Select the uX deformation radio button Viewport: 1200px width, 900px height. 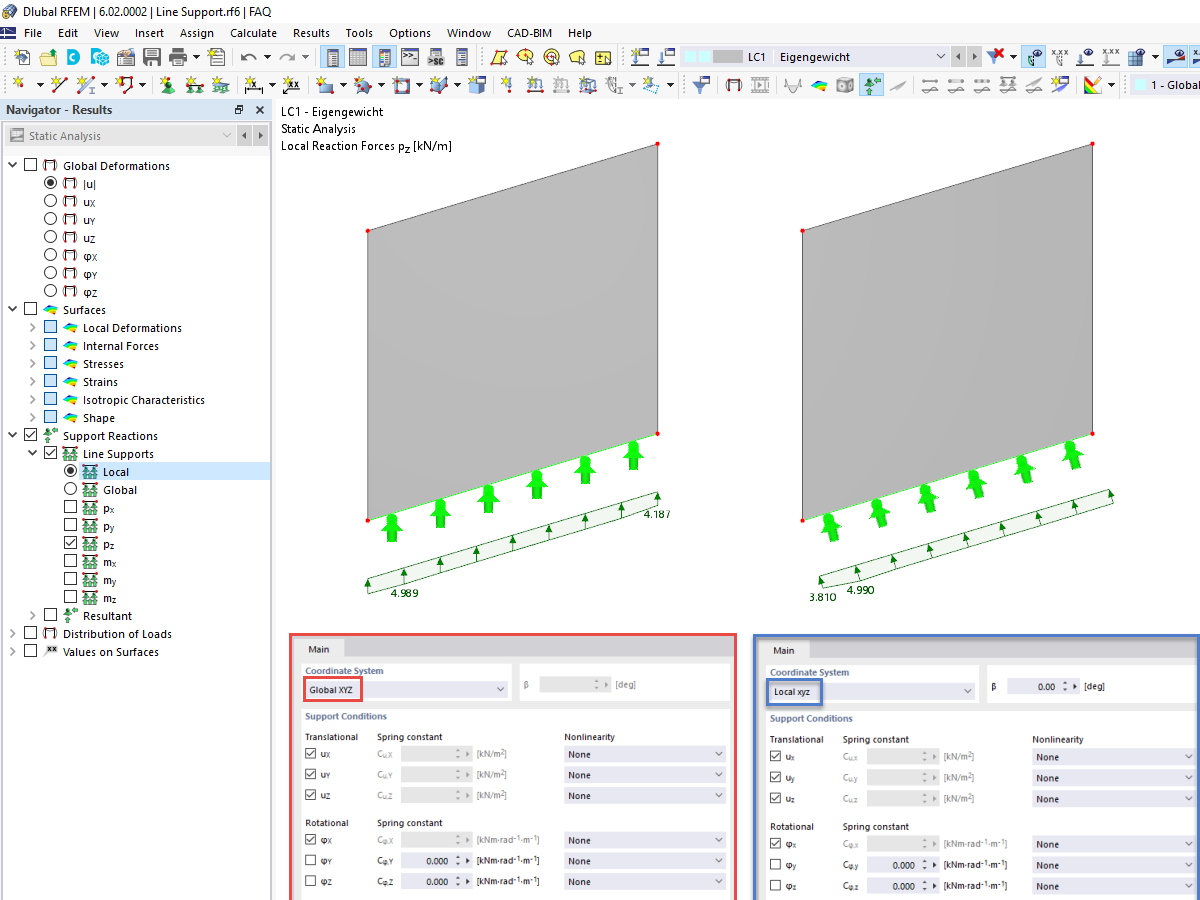coord(50,202)
